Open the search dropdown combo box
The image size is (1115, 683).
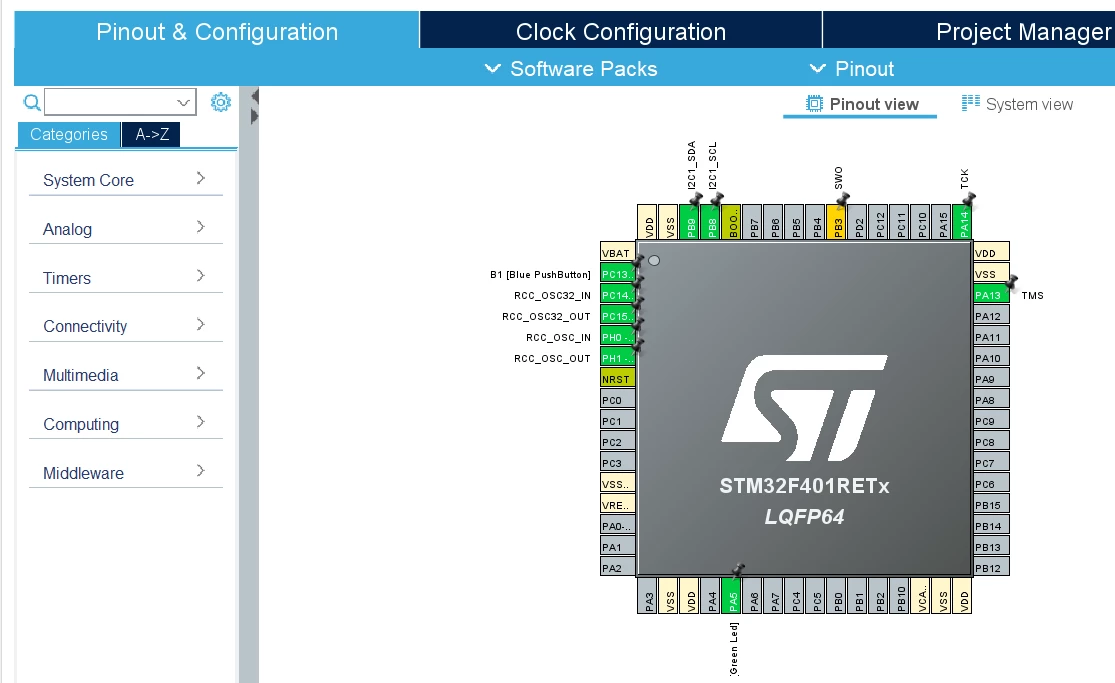(120, 102)
